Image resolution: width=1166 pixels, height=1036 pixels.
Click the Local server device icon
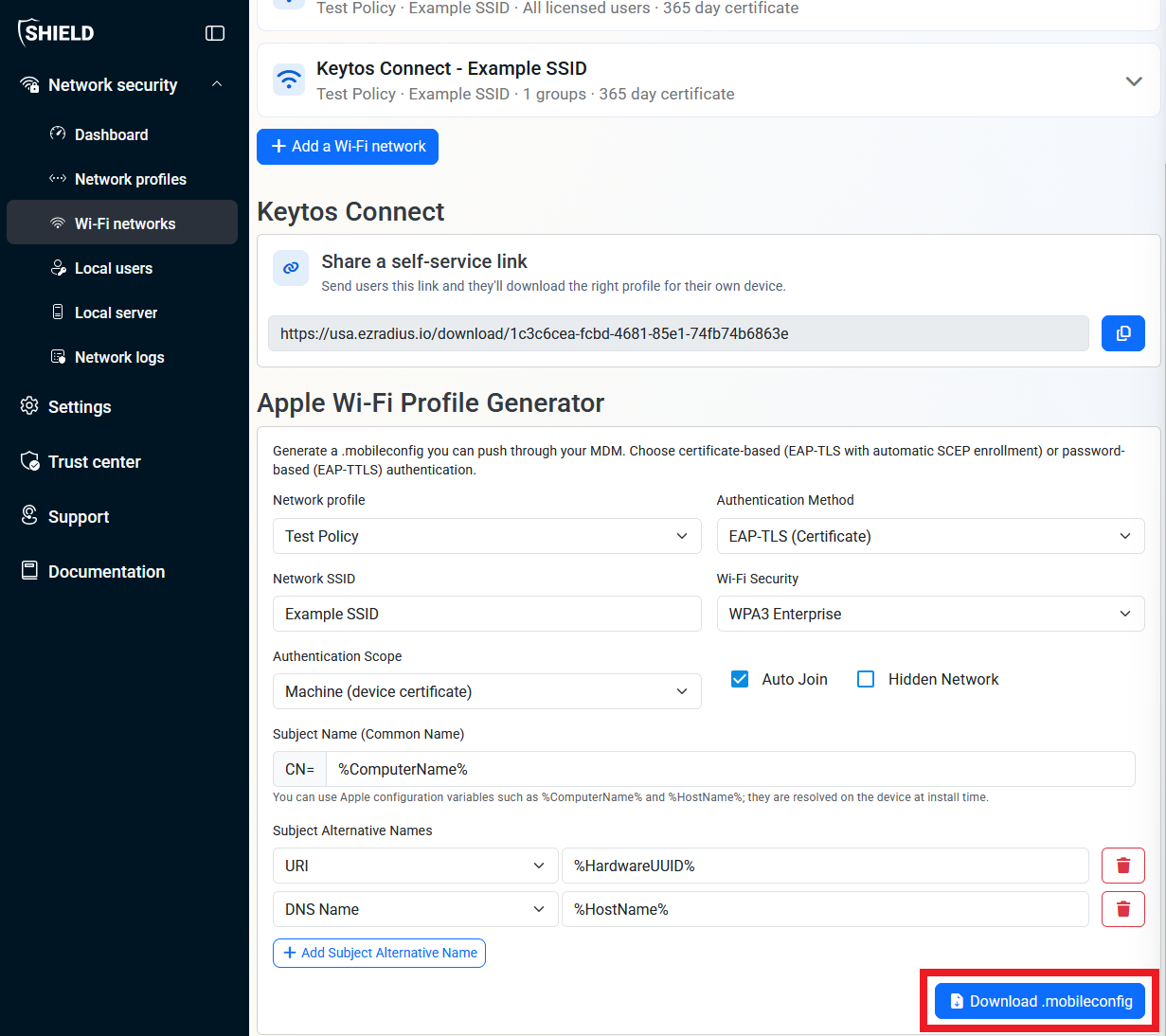pos(58,312)
